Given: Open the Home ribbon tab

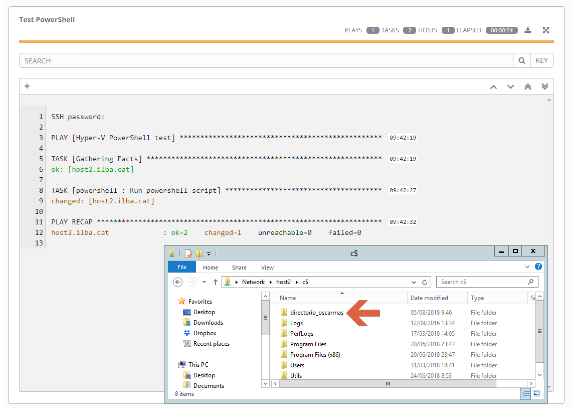Looking at the screenshot, I should pyautogui.click(x=210, y=268).
